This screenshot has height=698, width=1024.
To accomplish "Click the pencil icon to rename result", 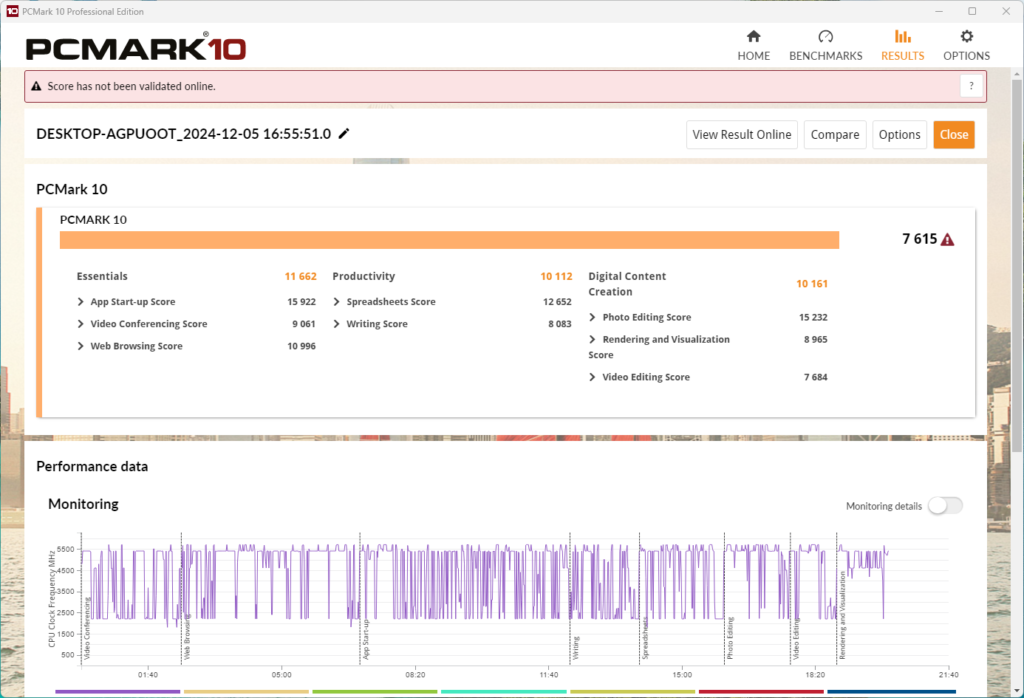I will (x=344, y=134).
